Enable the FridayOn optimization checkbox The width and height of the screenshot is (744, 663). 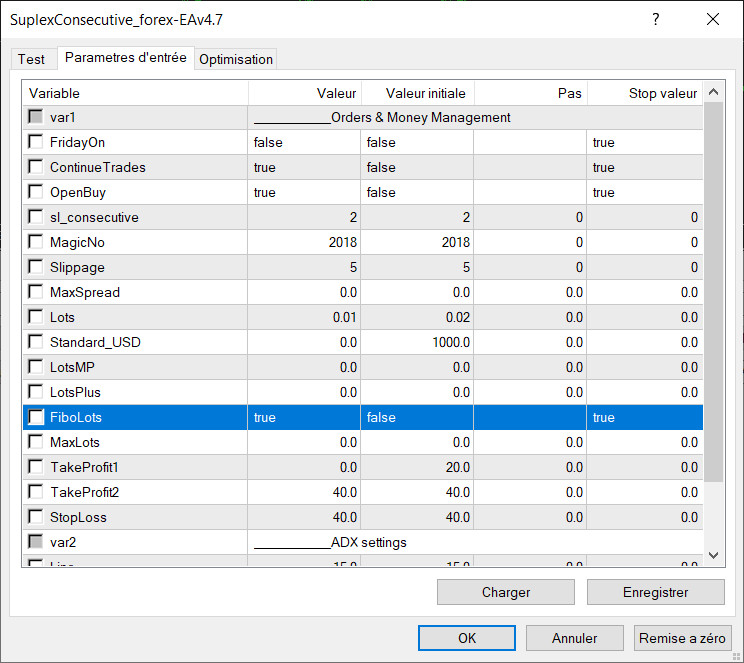36,143
